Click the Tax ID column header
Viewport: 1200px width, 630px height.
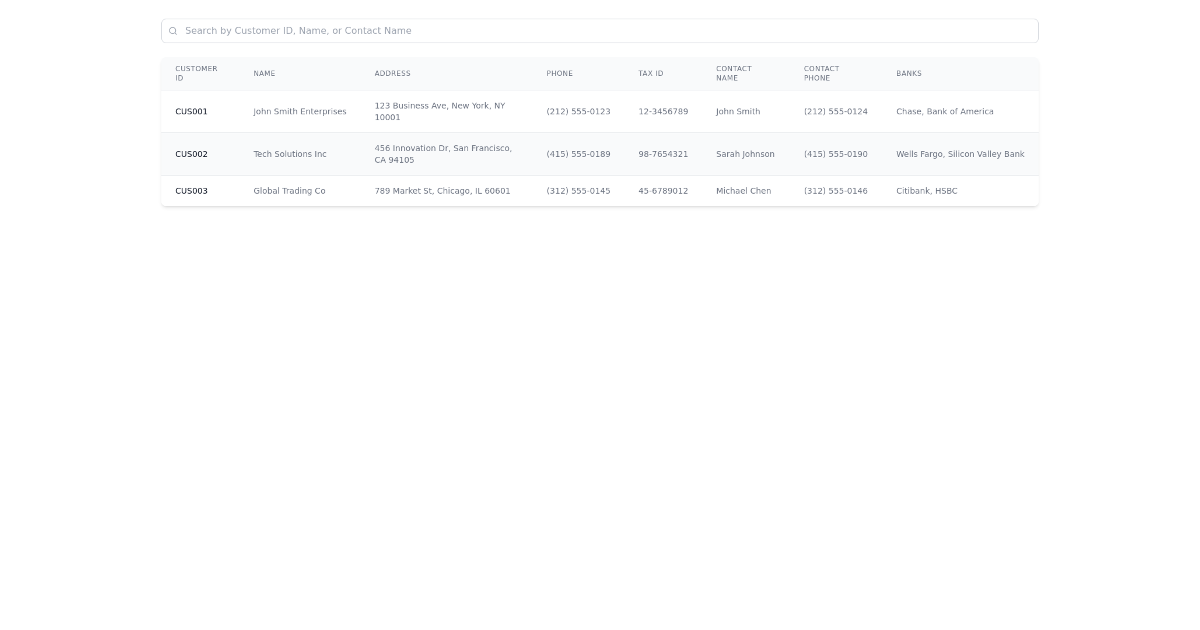(651, 74)
